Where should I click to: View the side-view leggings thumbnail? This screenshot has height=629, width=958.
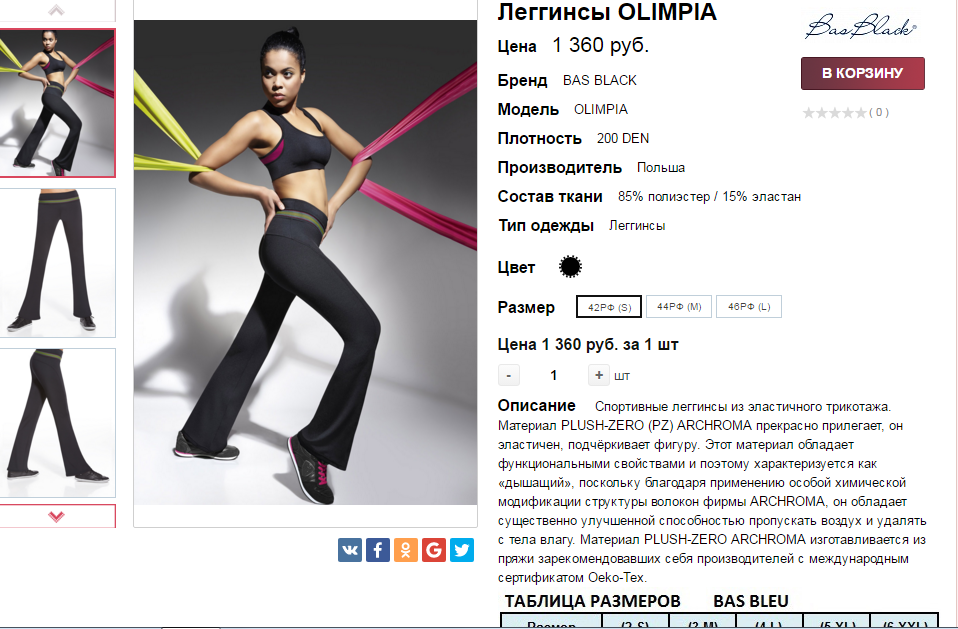(x=57, y=423)
